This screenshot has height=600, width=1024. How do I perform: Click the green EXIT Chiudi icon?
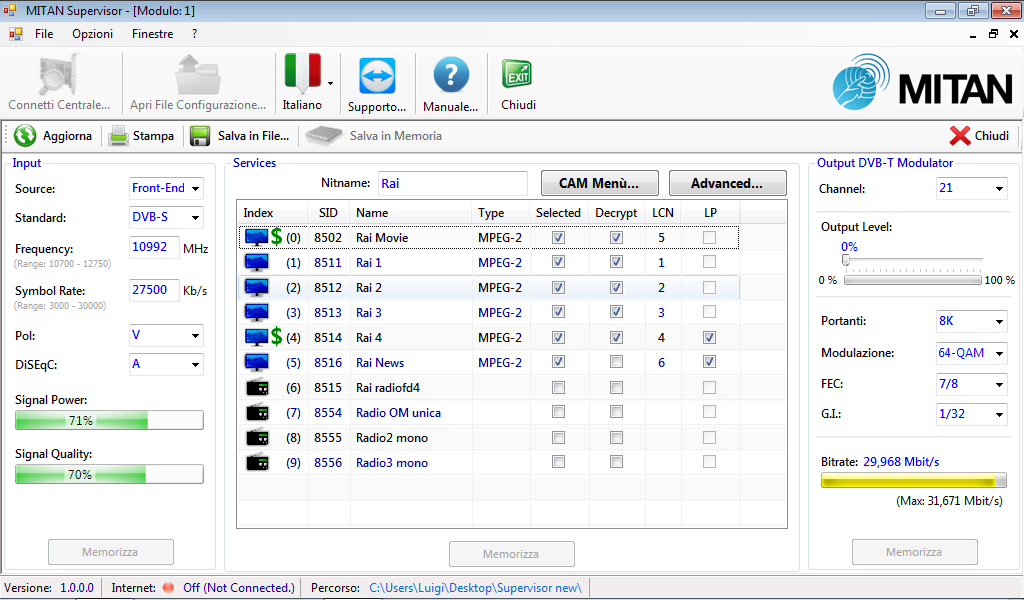tap(517, 74)
